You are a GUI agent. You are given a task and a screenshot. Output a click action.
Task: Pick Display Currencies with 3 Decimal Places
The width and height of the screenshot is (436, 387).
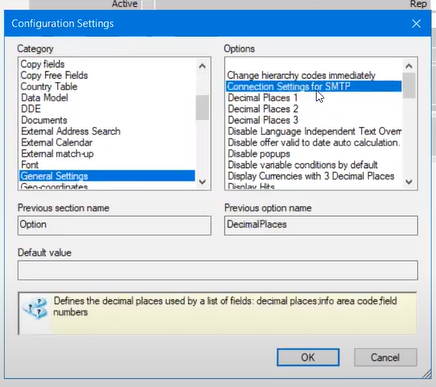pyautogui.click(x=314, y=176)
